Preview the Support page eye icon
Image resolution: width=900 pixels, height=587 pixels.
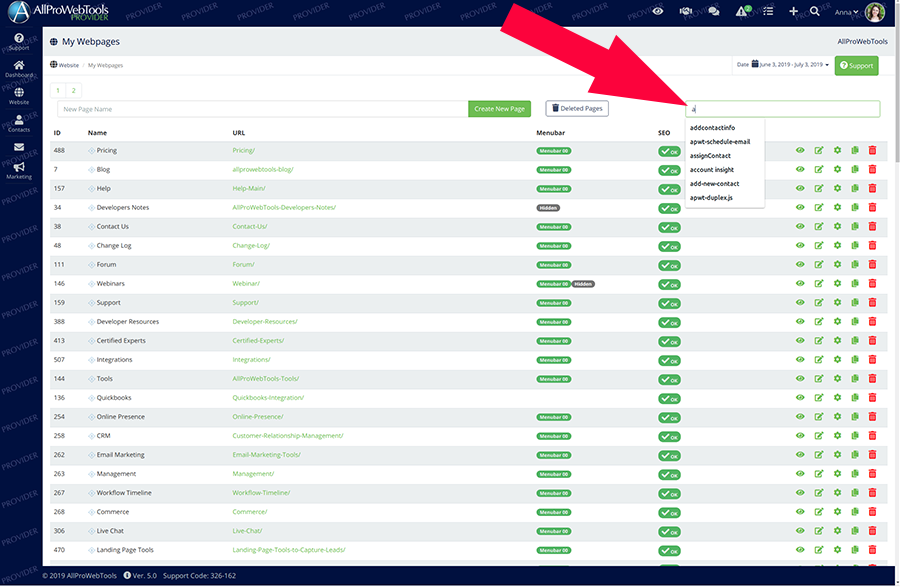(800, 302)
